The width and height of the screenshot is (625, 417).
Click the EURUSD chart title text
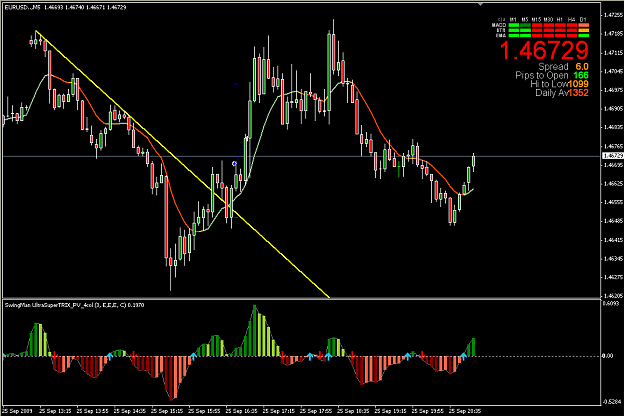click(x=65, y=7)
